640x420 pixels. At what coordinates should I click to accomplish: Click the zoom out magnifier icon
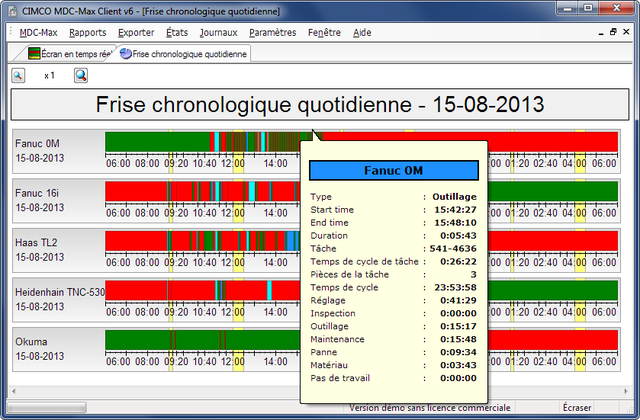[18, 76]
